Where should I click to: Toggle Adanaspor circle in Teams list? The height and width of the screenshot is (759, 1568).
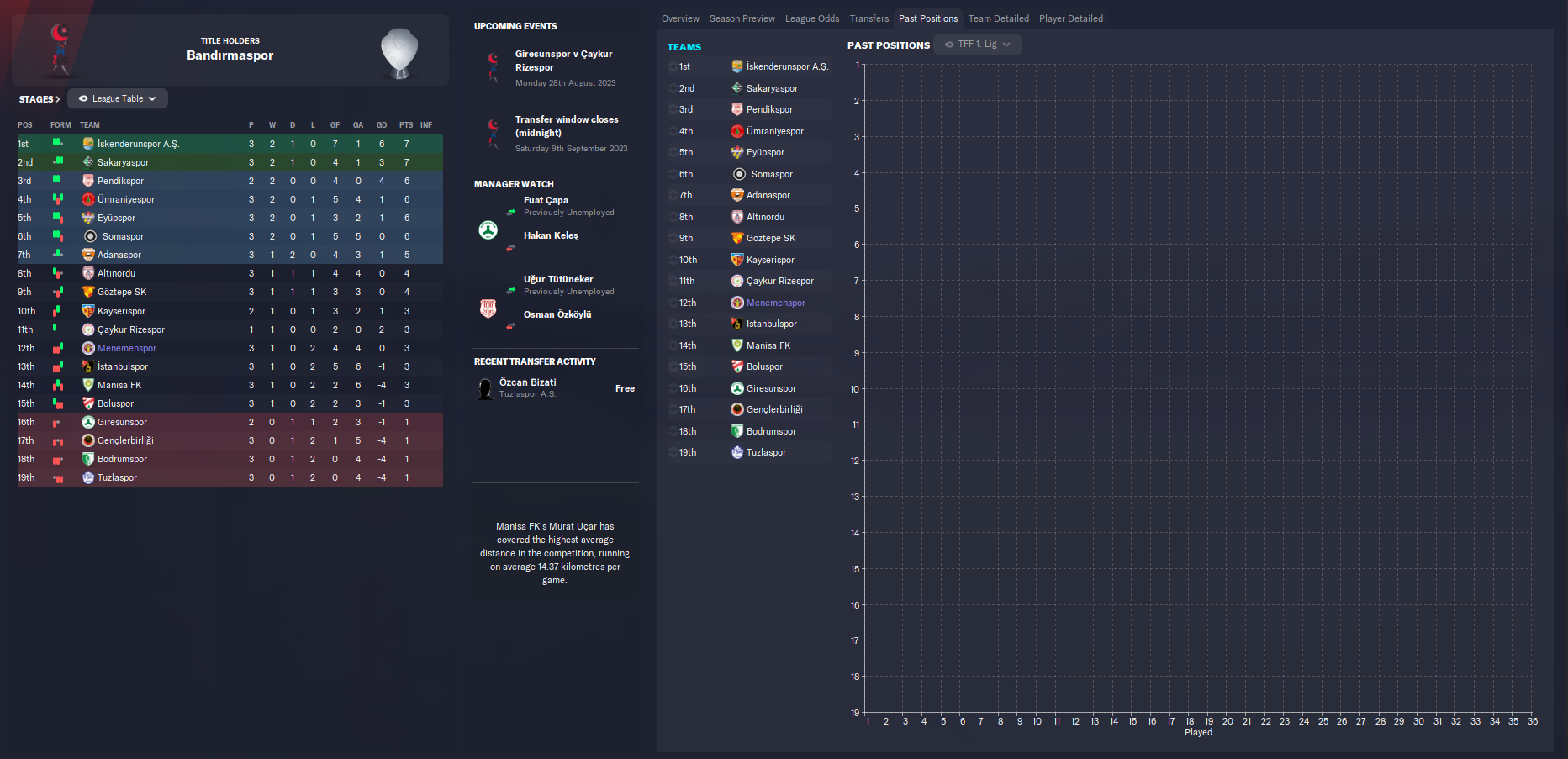click(x=673, y=195)
